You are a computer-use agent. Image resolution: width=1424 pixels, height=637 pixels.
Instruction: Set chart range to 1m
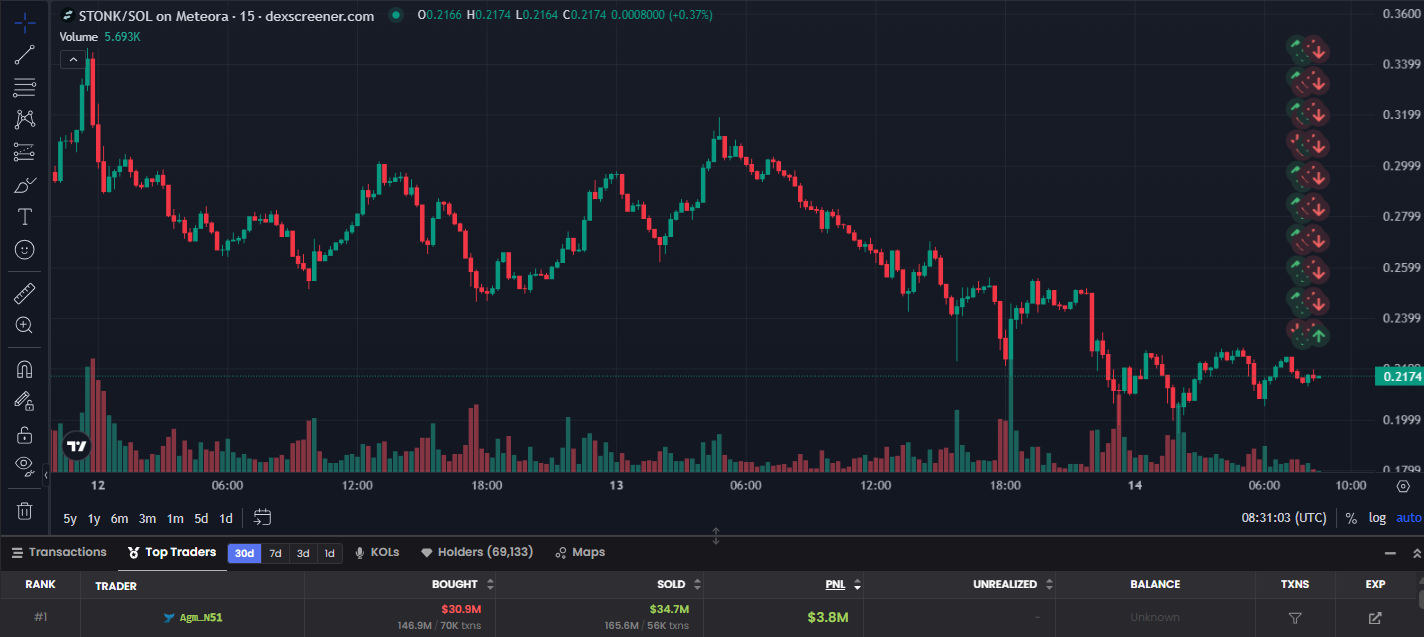(x=175, y=518)
